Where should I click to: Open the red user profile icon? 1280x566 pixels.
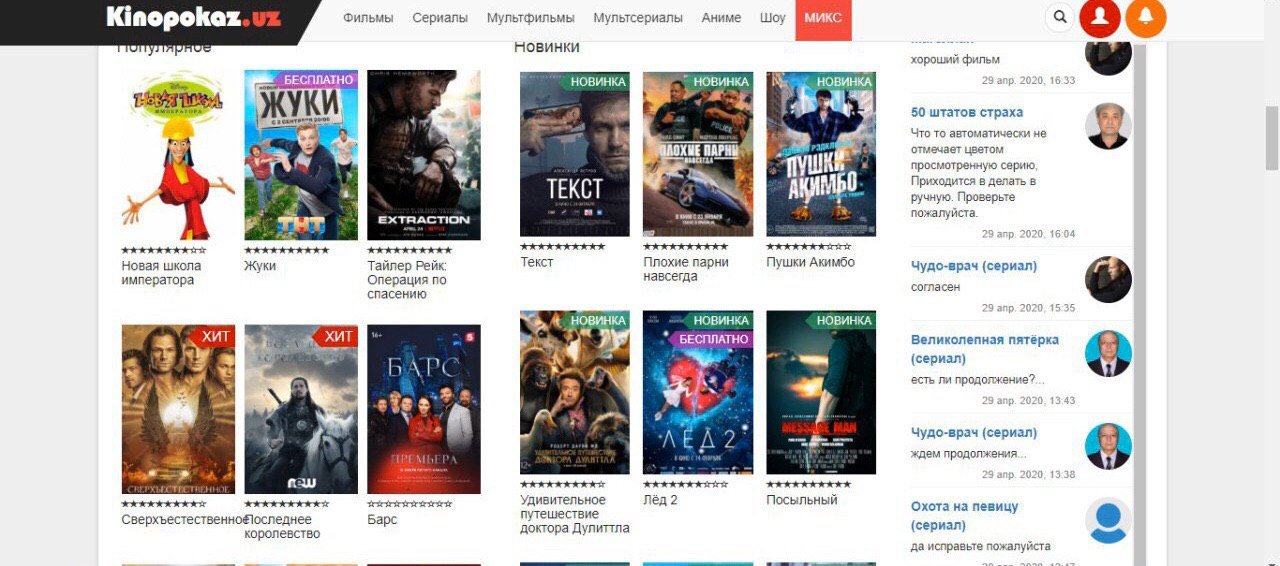pos(1100,17)
